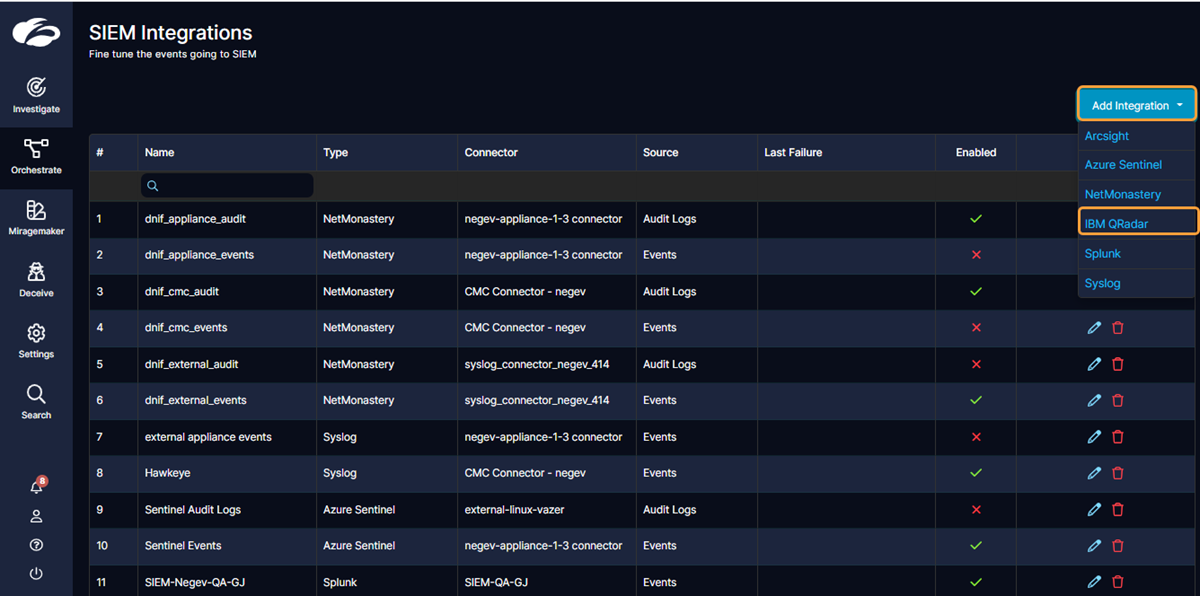Screen dimensions: 1200x596
Task: Open the user profile icon
Action: click(36, 516)
